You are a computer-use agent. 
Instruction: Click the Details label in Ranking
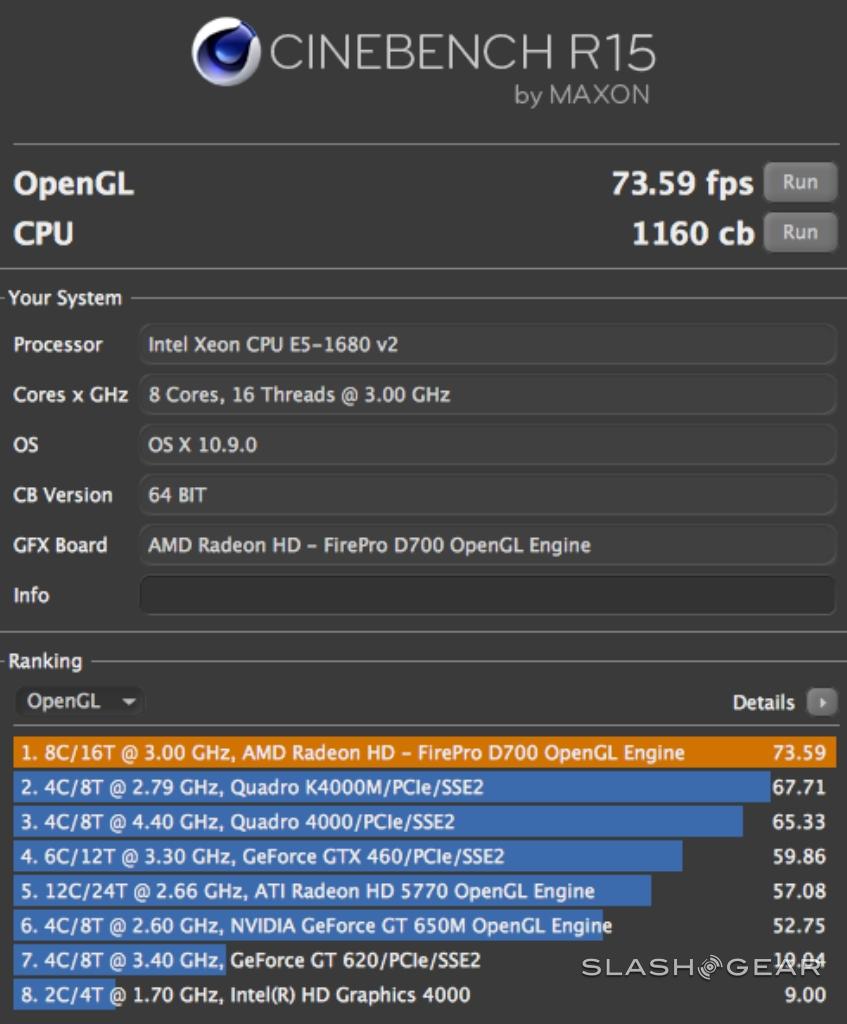click(x=763, y=703)
